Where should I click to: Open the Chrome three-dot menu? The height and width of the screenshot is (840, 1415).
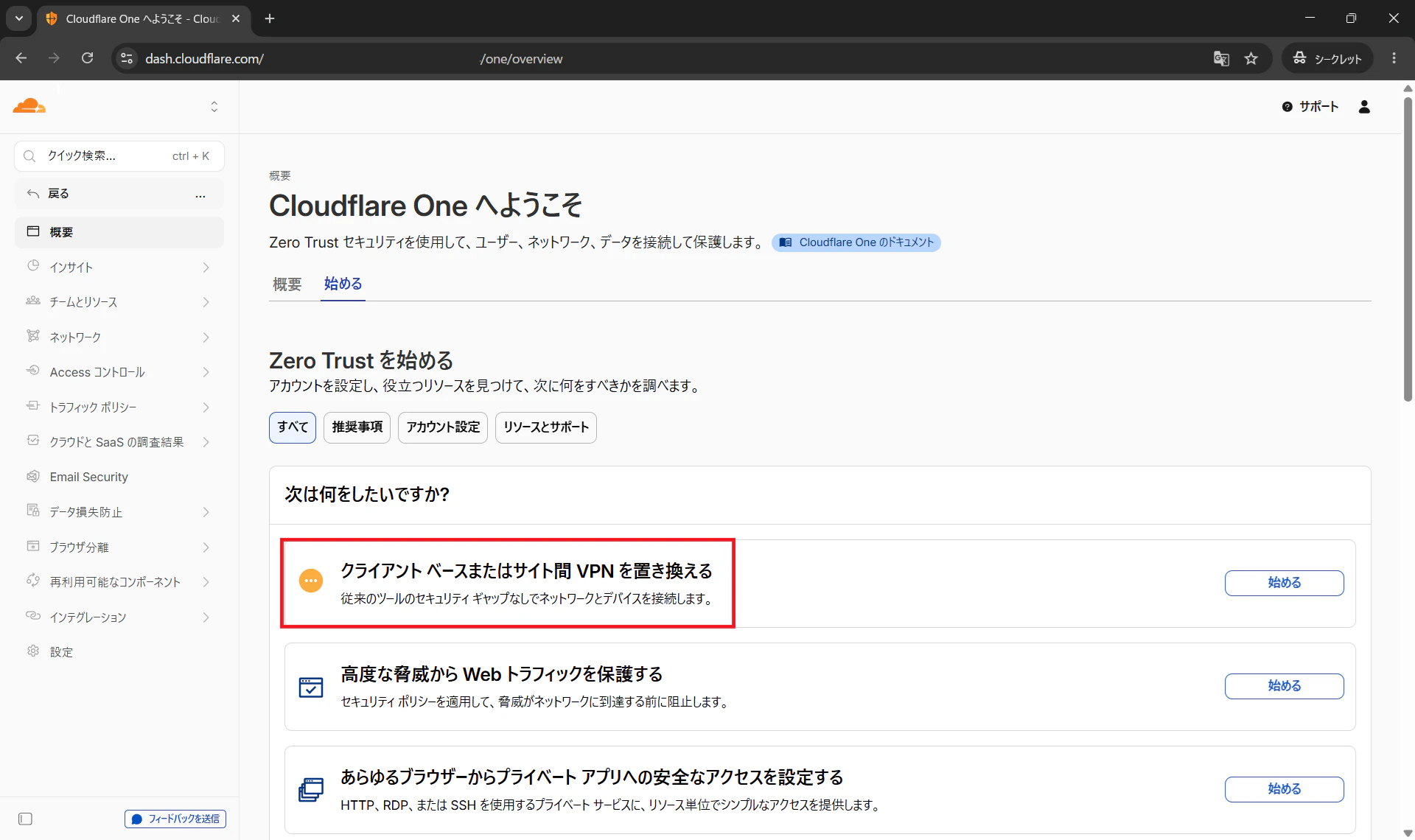(1394, 58)
